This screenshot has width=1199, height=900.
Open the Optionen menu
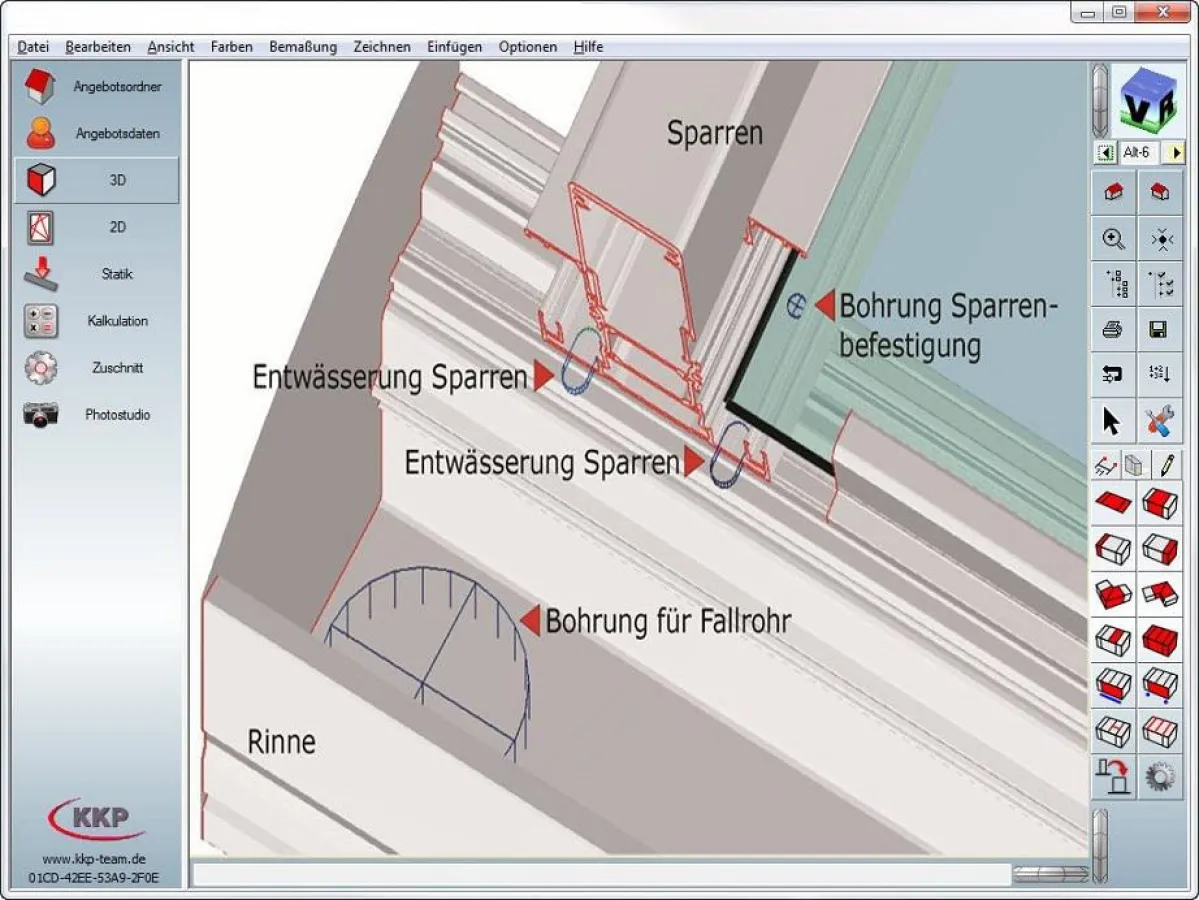pyautogui.click(x=527, y=46)
